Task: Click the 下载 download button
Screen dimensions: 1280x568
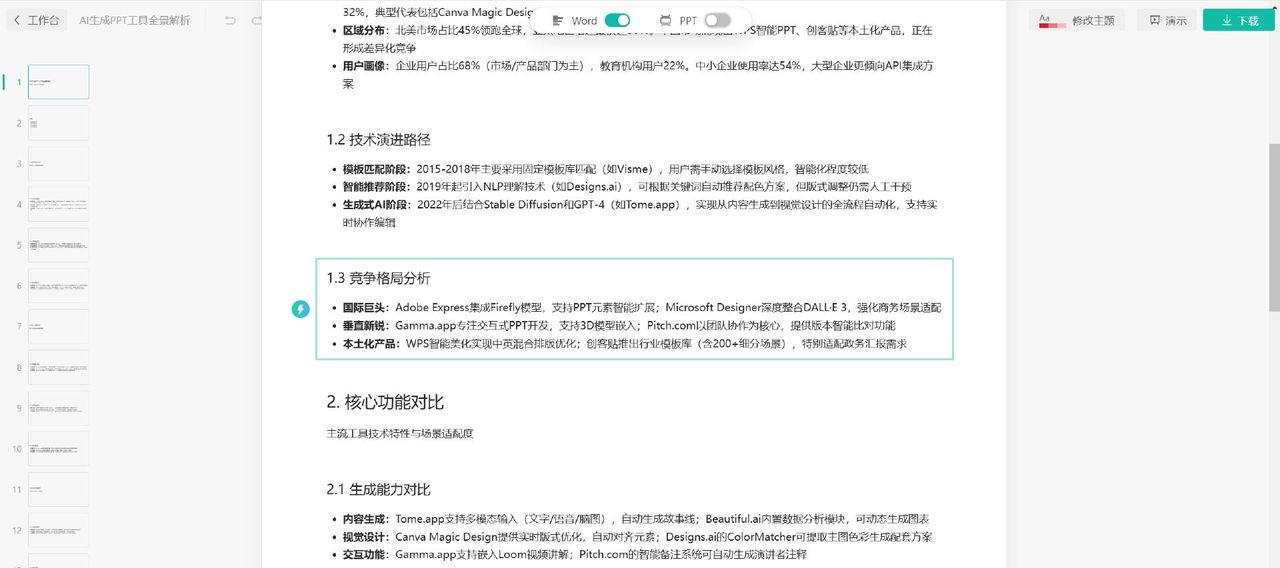Action: pyautogui.click(x=1239, y=20)
